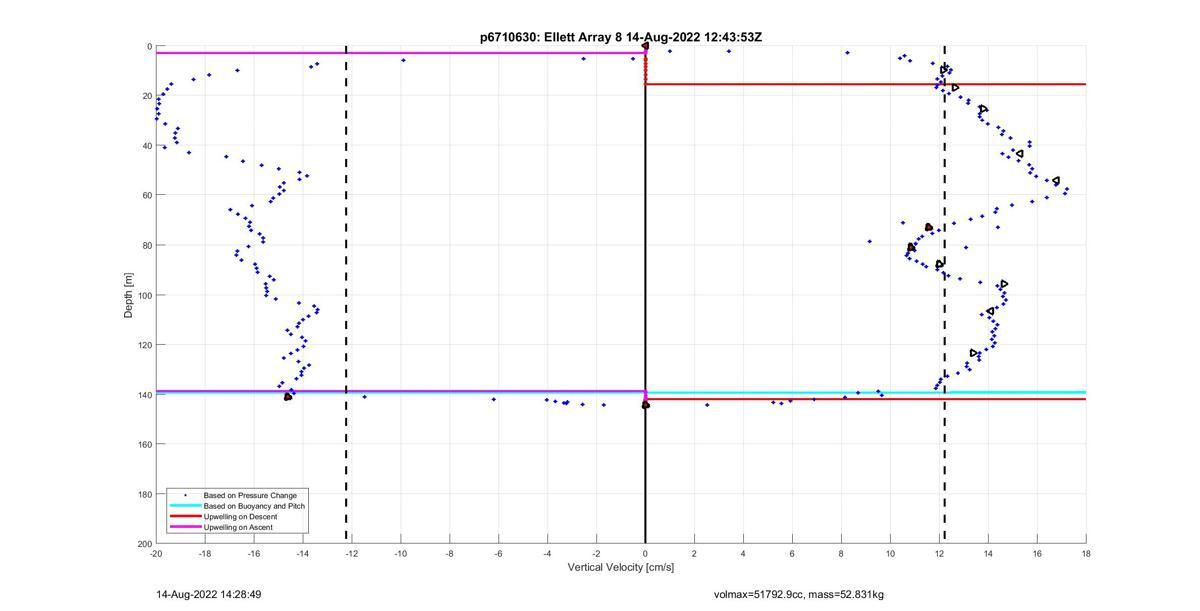Click the x-axis tick label '6'
Viewport: 1200px width, 611px height.
click(x=793, y=553)
